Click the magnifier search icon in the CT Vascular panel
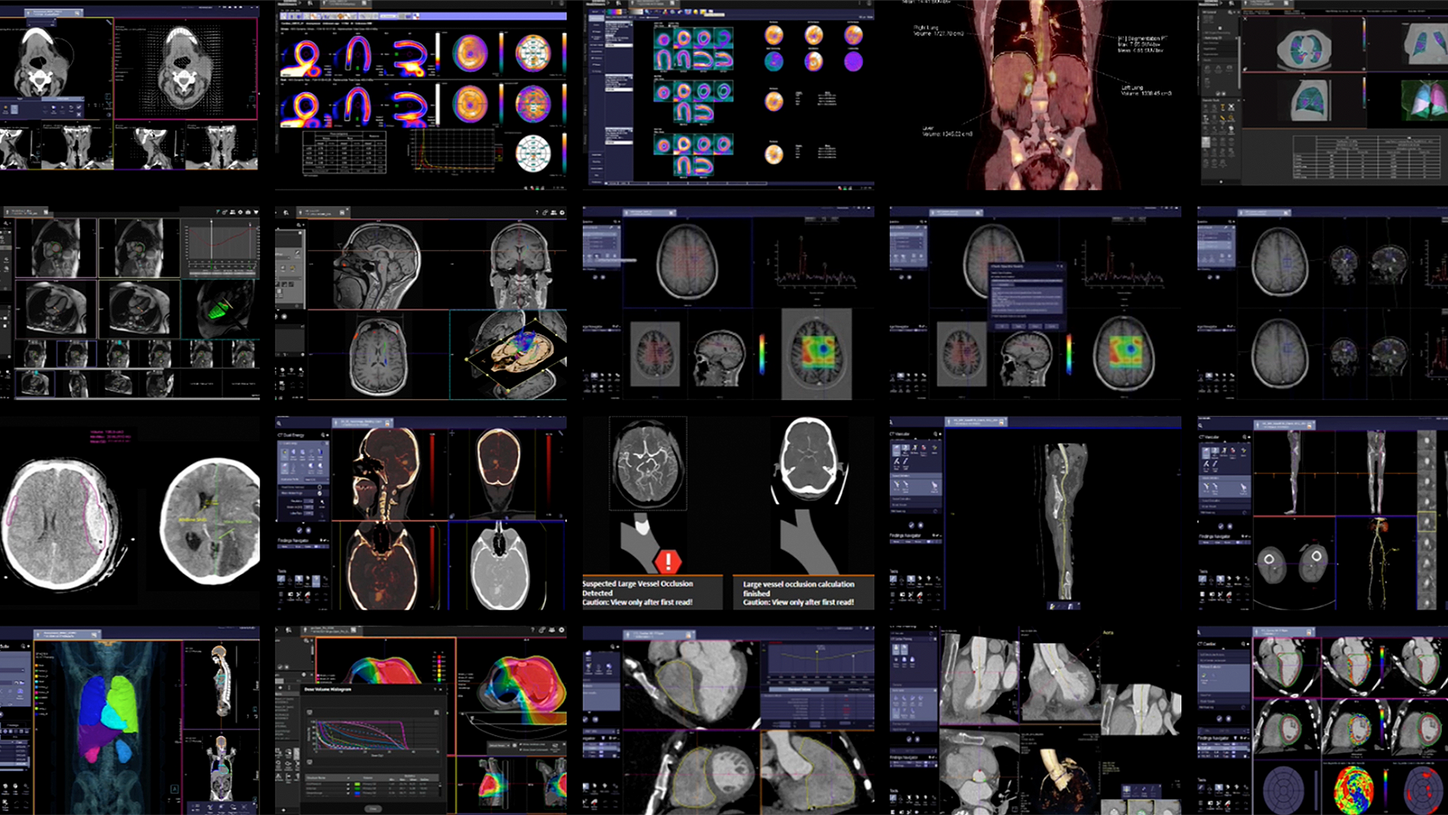This screenshot has height=815, width=1448. (935, 433)
